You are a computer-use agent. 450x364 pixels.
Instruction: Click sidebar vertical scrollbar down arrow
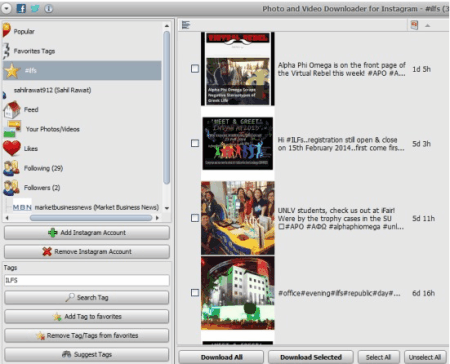click(167, 208)
